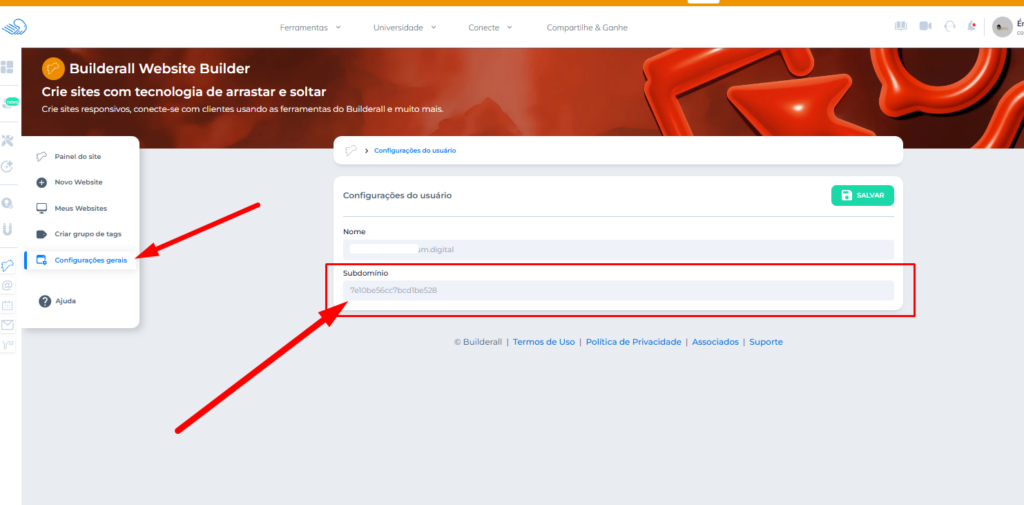This screenshot has height=505, width=1024.
Task: Expand the Ferramentas dropdown menu
Action: click(x=310, y=27)
